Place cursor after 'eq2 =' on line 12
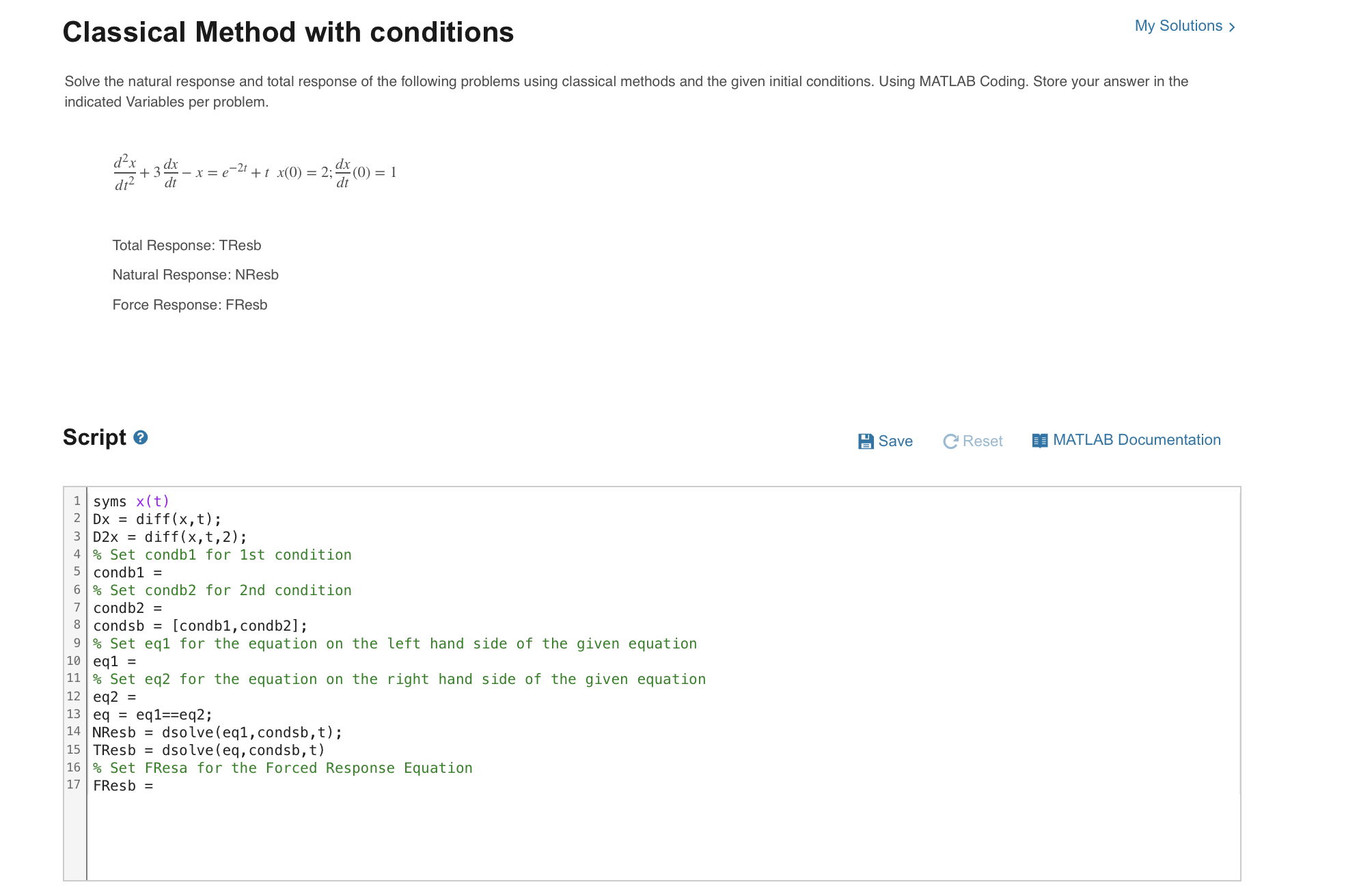The width and height of the screenshot is (1372, 889). [140, 697]
